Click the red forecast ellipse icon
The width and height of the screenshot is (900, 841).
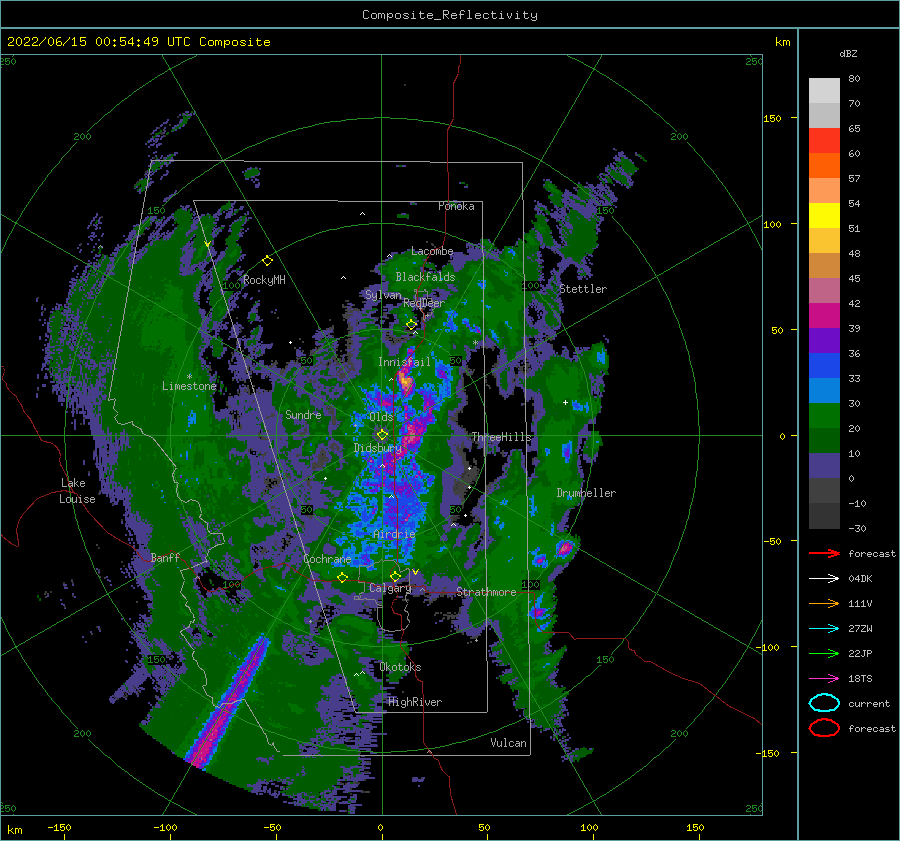(824, 728)
